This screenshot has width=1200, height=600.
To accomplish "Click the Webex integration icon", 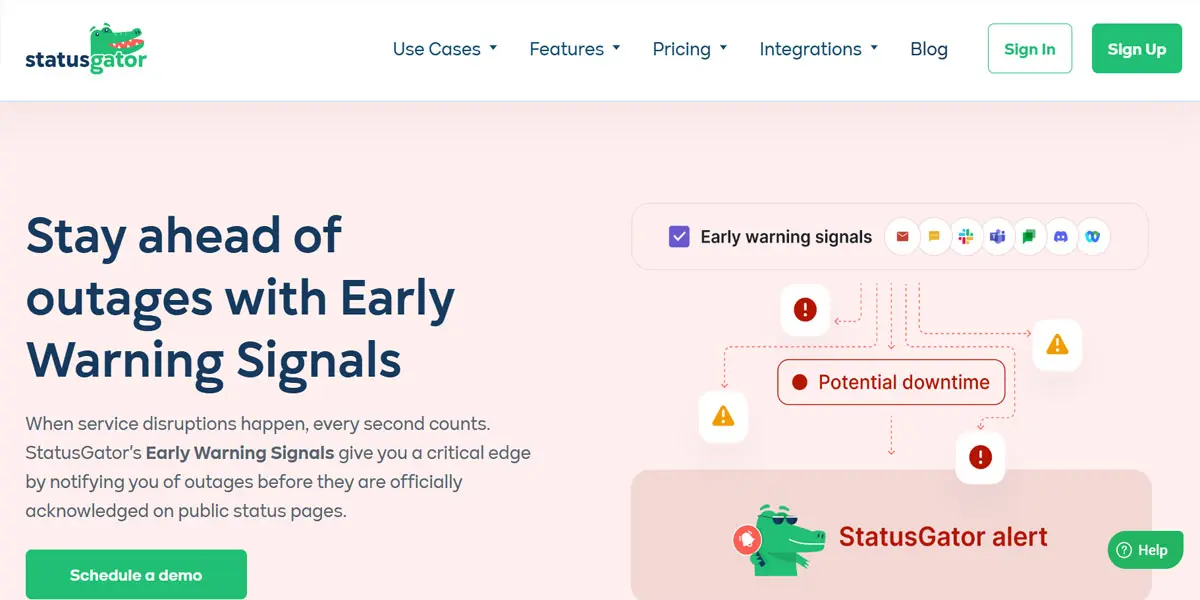I will (1093, 237).
